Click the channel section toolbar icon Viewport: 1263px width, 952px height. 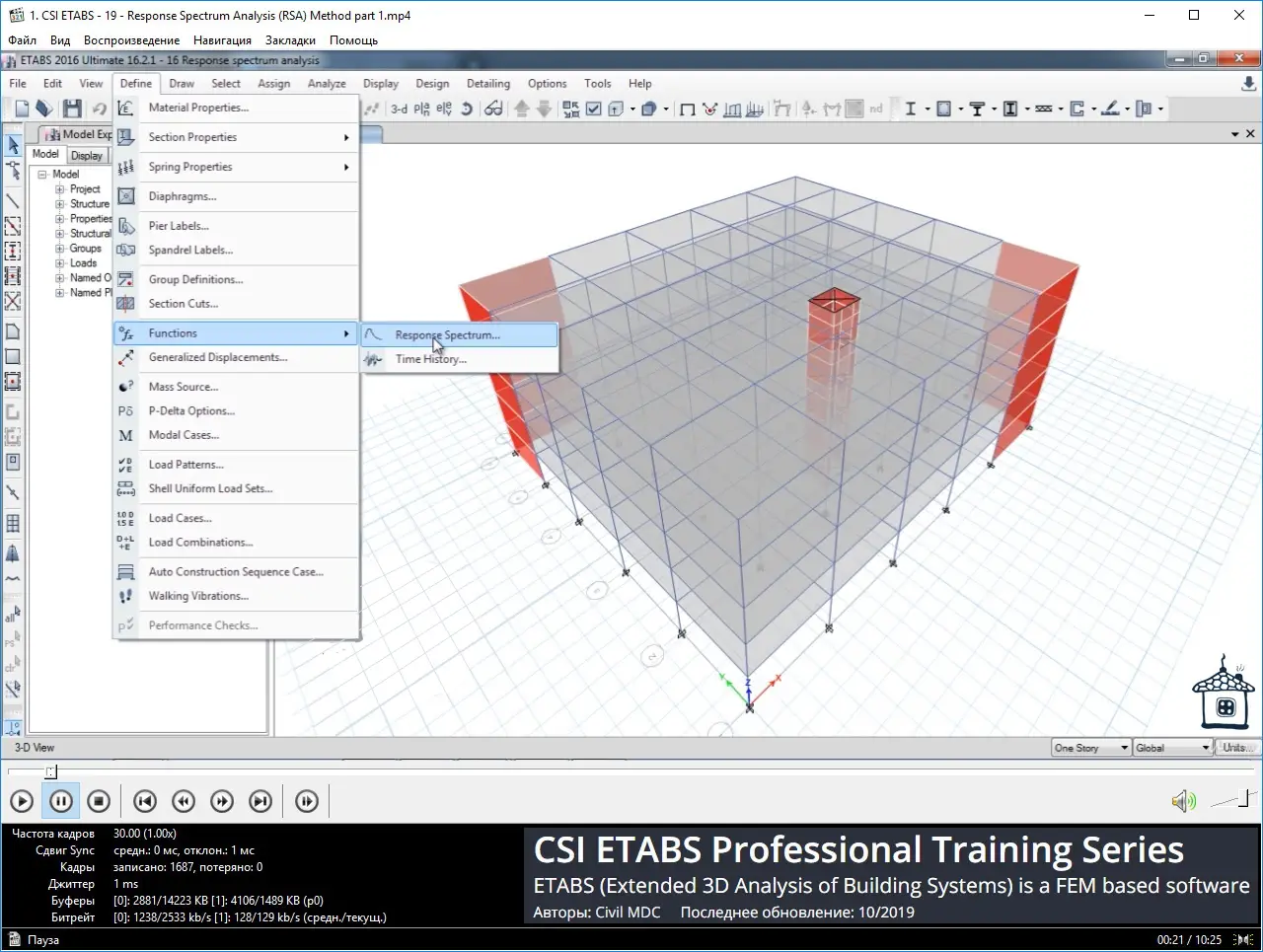pos(1077,109)
